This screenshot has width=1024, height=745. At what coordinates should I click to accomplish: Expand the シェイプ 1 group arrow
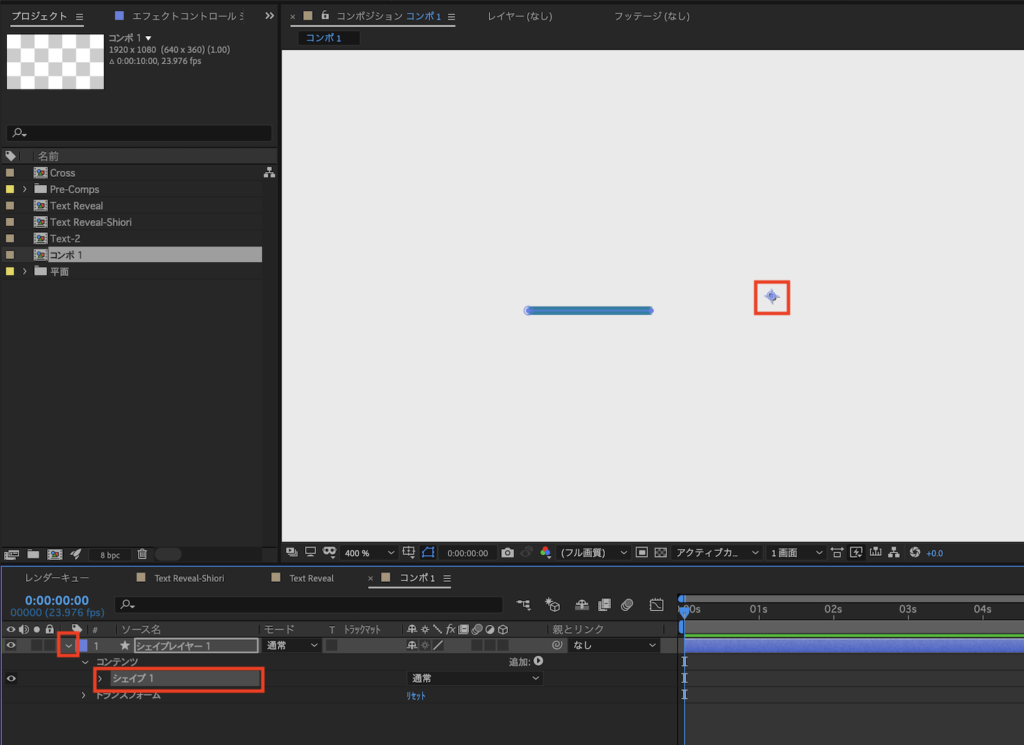(100, 679)
